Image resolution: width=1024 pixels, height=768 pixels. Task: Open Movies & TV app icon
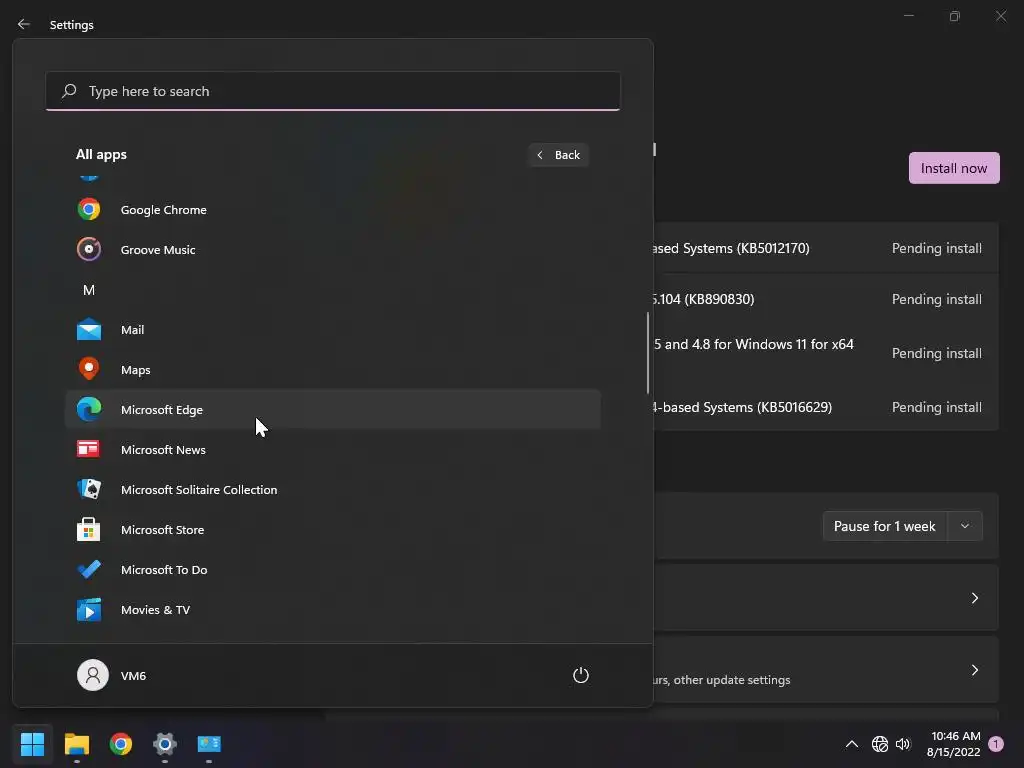[89, 609]
